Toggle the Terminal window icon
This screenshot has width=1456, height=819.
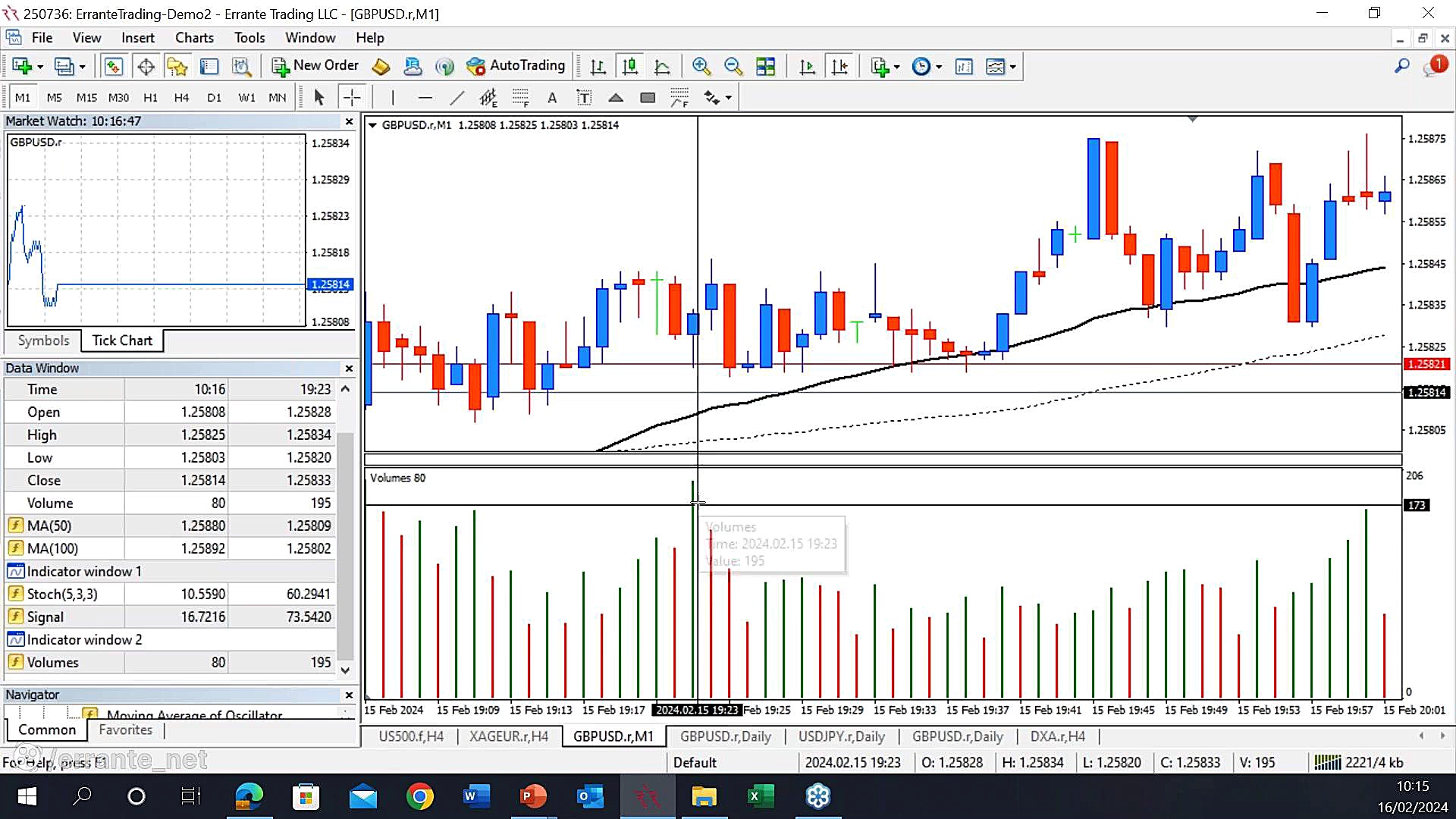(209, 67)
